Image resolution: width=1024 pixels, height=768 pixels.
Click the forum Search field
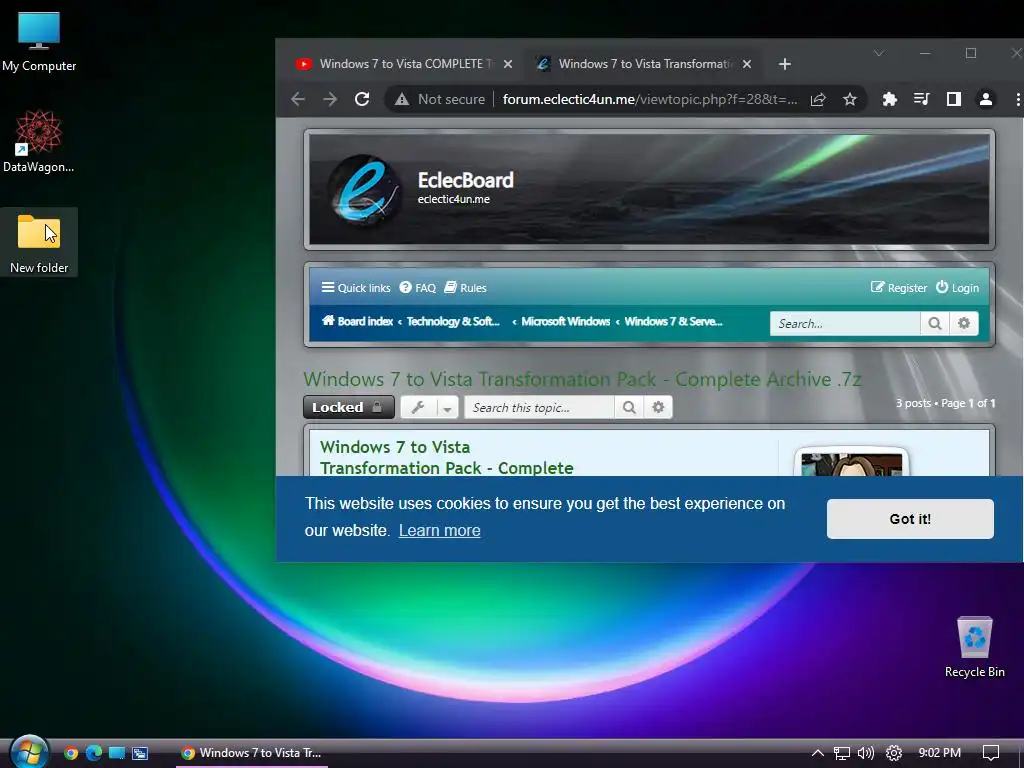point(845,323)
